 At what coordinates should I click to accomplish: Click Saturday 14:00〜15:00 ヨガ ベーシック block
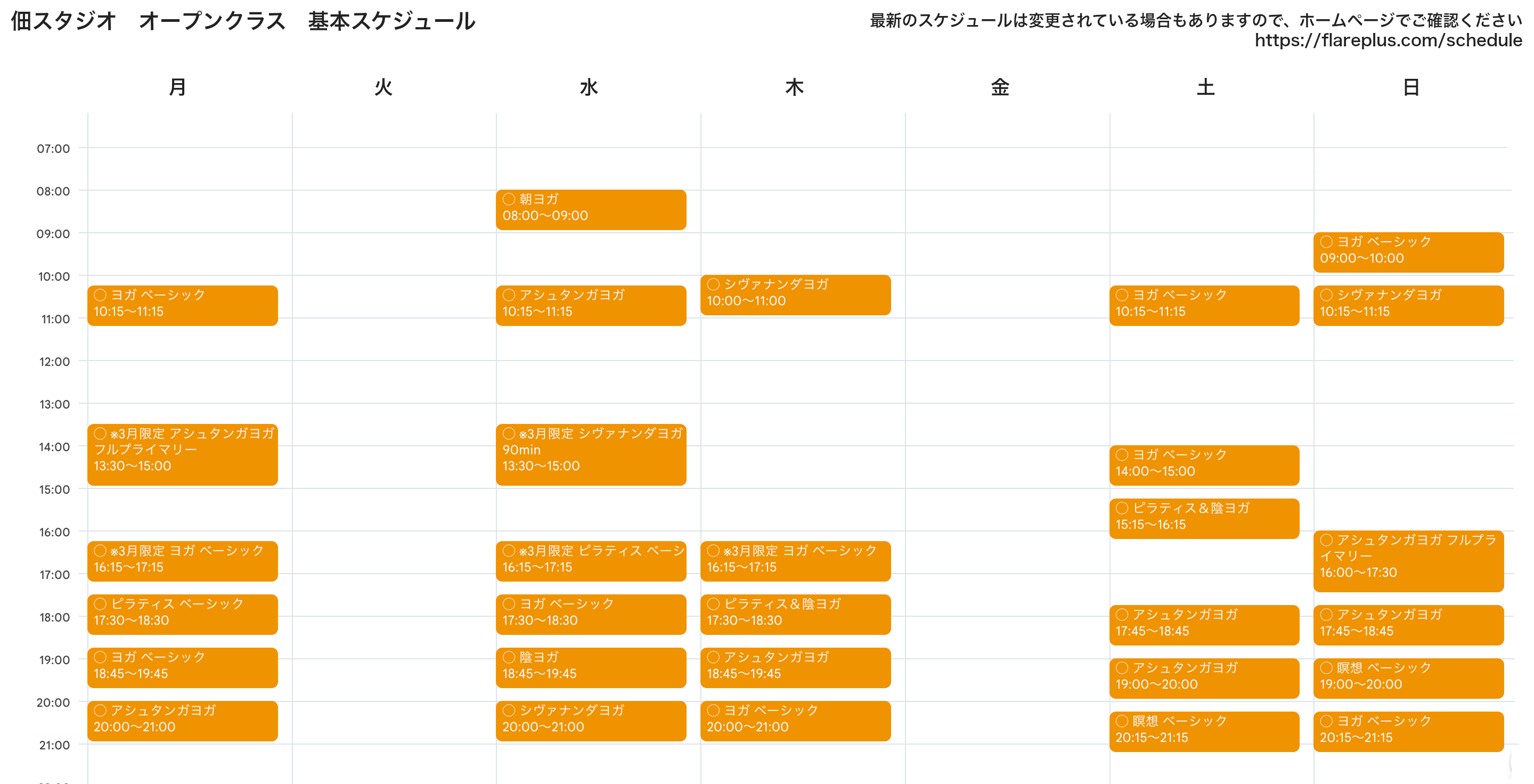click(x=1204, y=465)
